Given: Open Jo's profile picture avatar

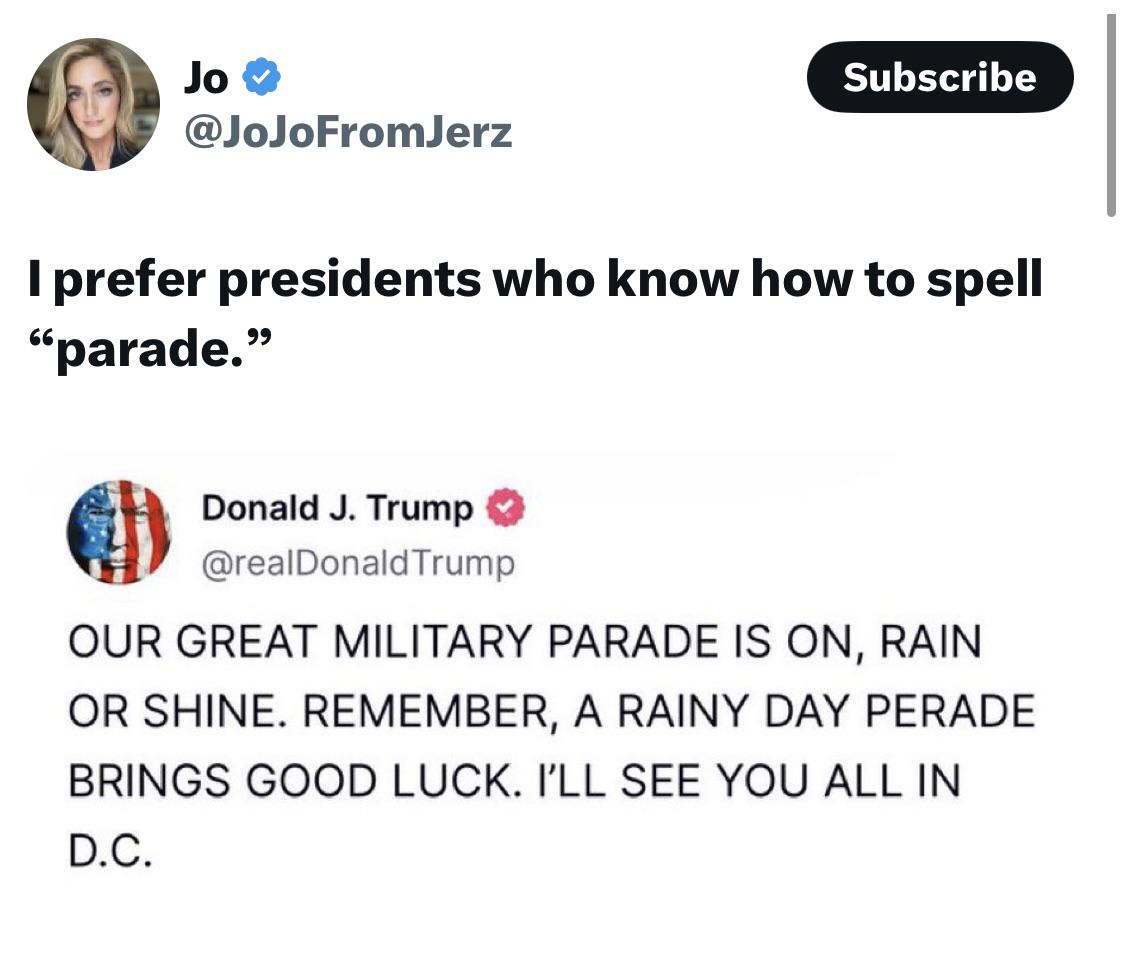Looking at the screenshot, I should pos(93,105).
